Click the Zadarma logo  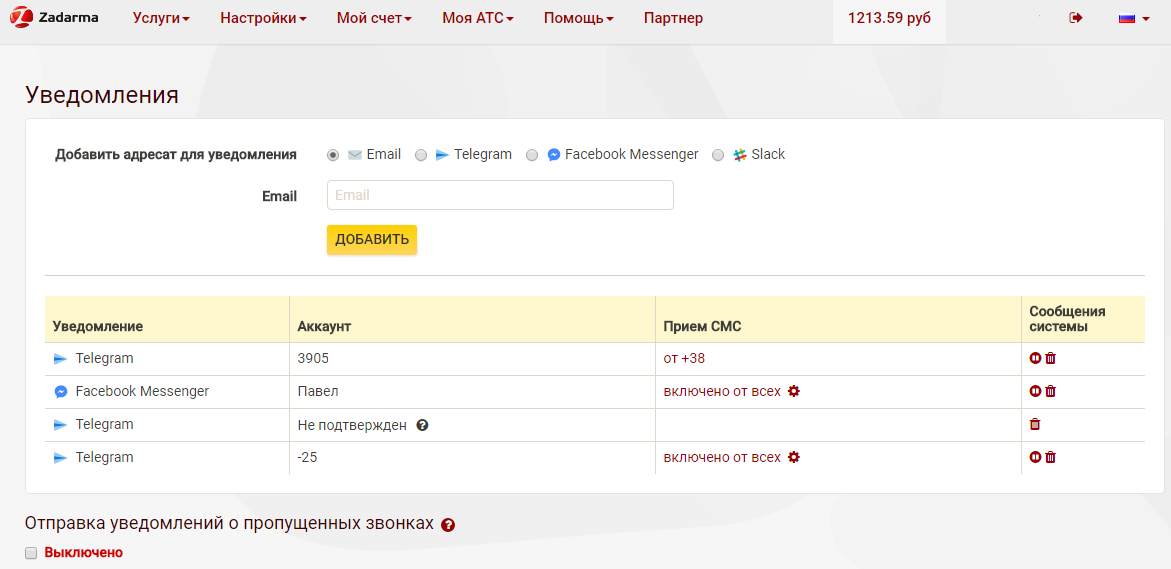54,16
